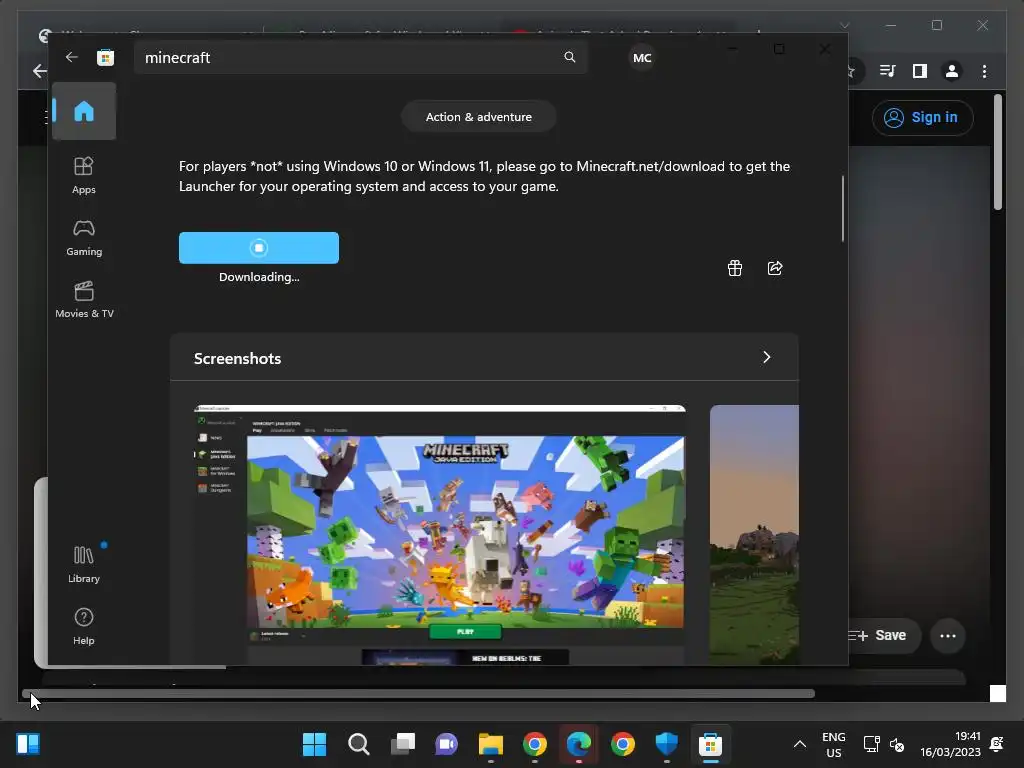Show hidden system tray icons

(x=799, y=744)
